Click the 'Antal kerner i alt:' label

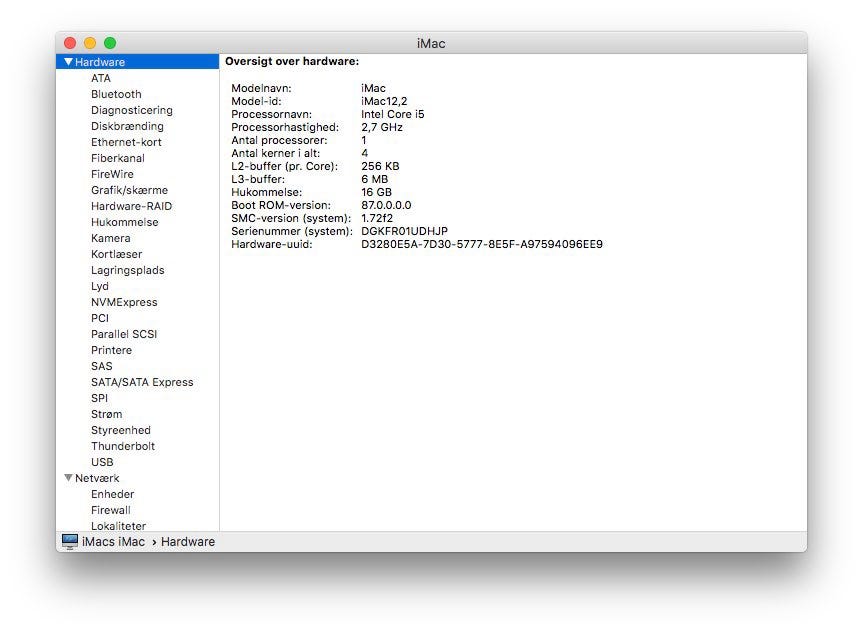coord(276,153)
